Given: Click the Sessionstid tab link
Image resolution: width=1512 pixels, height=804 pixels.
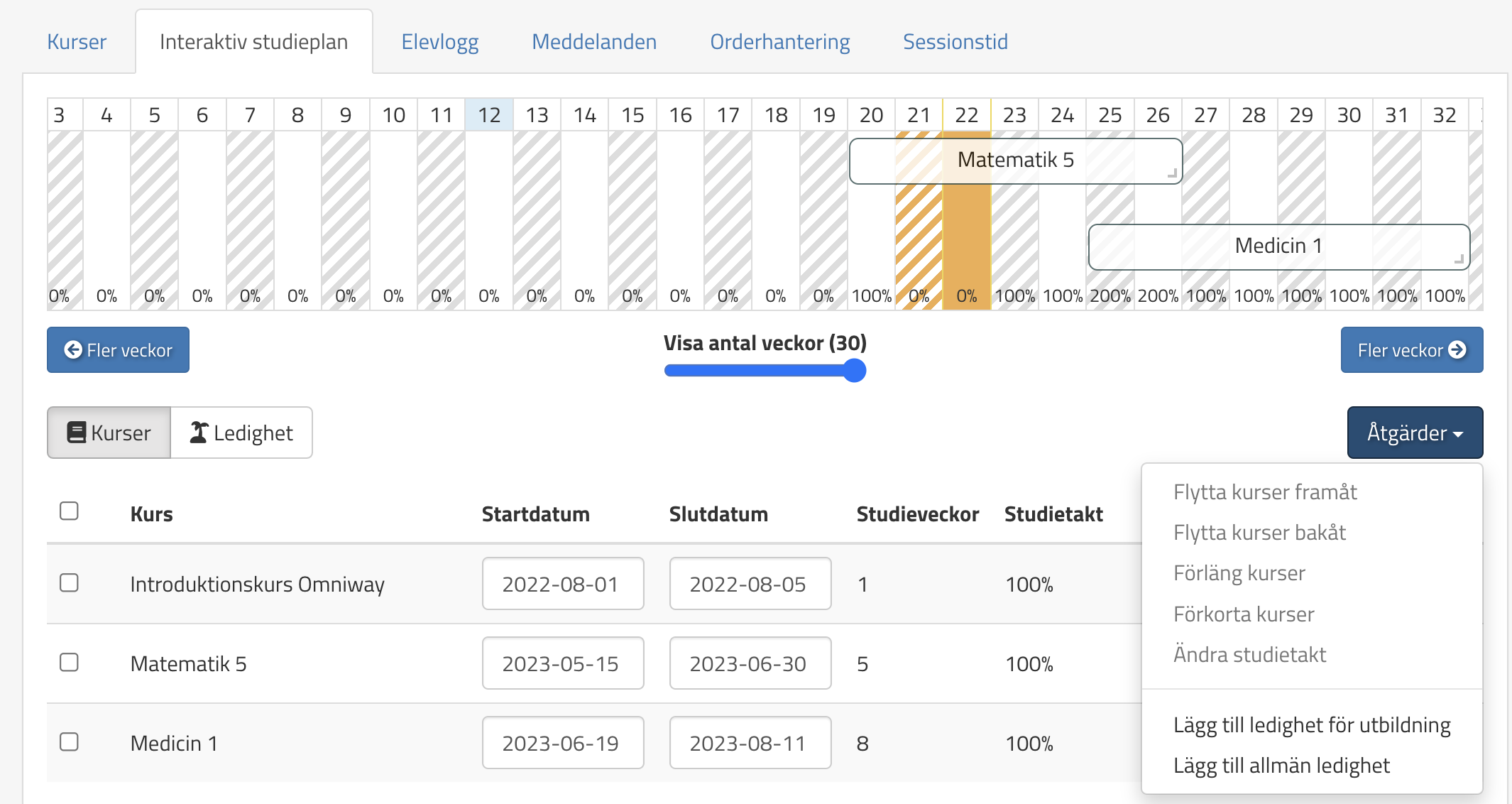Looking at the screenshot, I should 955,42.
